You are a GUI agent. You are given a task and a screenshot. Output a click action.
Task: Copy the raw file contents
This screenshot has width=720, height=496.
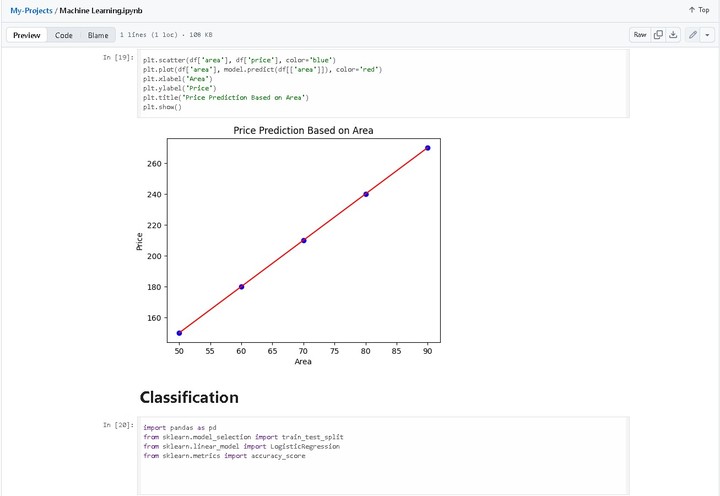(658, 35)
